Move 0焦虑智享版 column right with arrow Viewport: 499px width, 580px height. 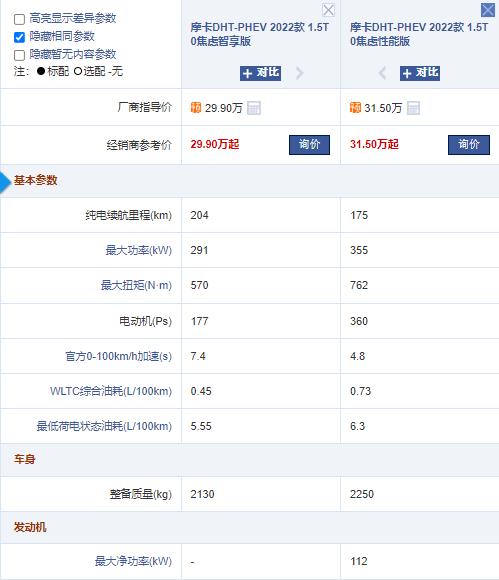tap(300, 73)
